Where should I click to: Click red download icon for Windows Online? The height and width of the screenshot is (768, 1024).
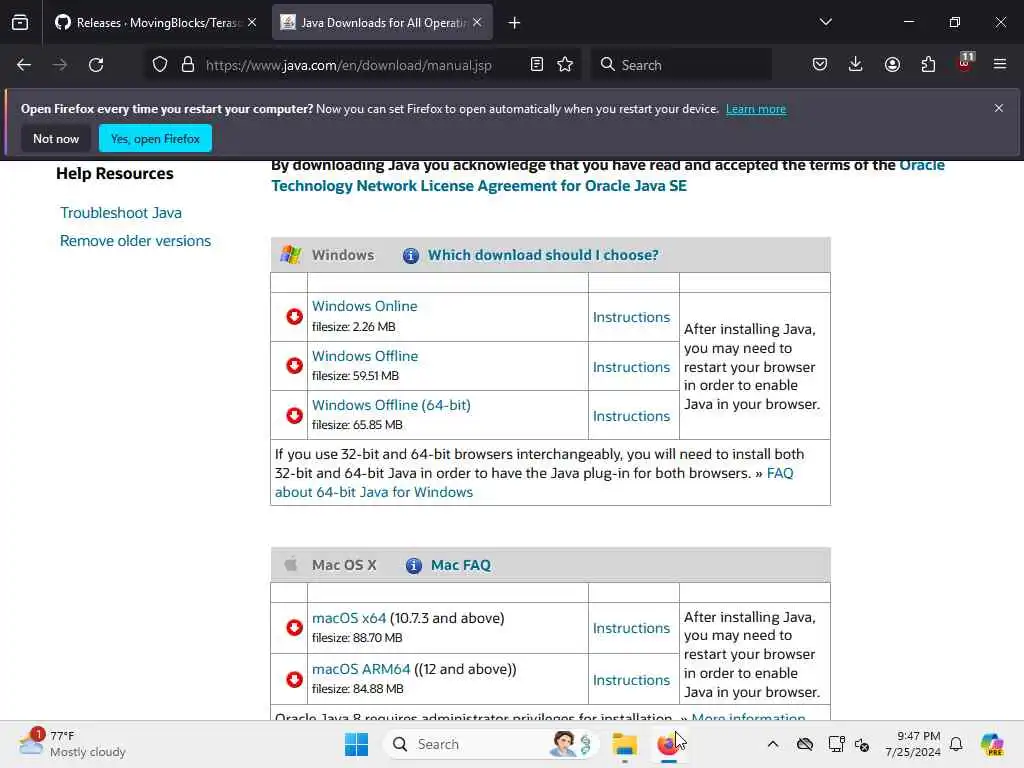tap(295, 317)
